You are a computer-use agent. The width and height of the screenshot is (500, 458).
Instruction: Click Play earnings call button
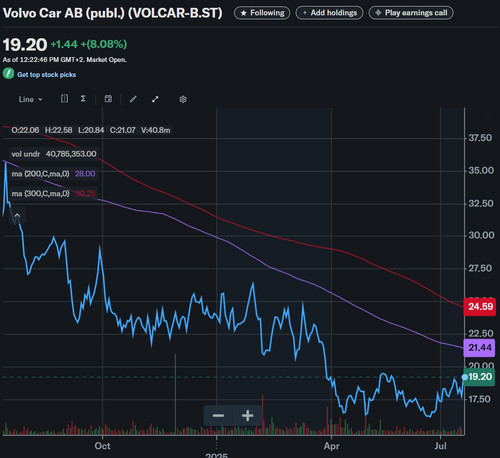tap(411, 13)
